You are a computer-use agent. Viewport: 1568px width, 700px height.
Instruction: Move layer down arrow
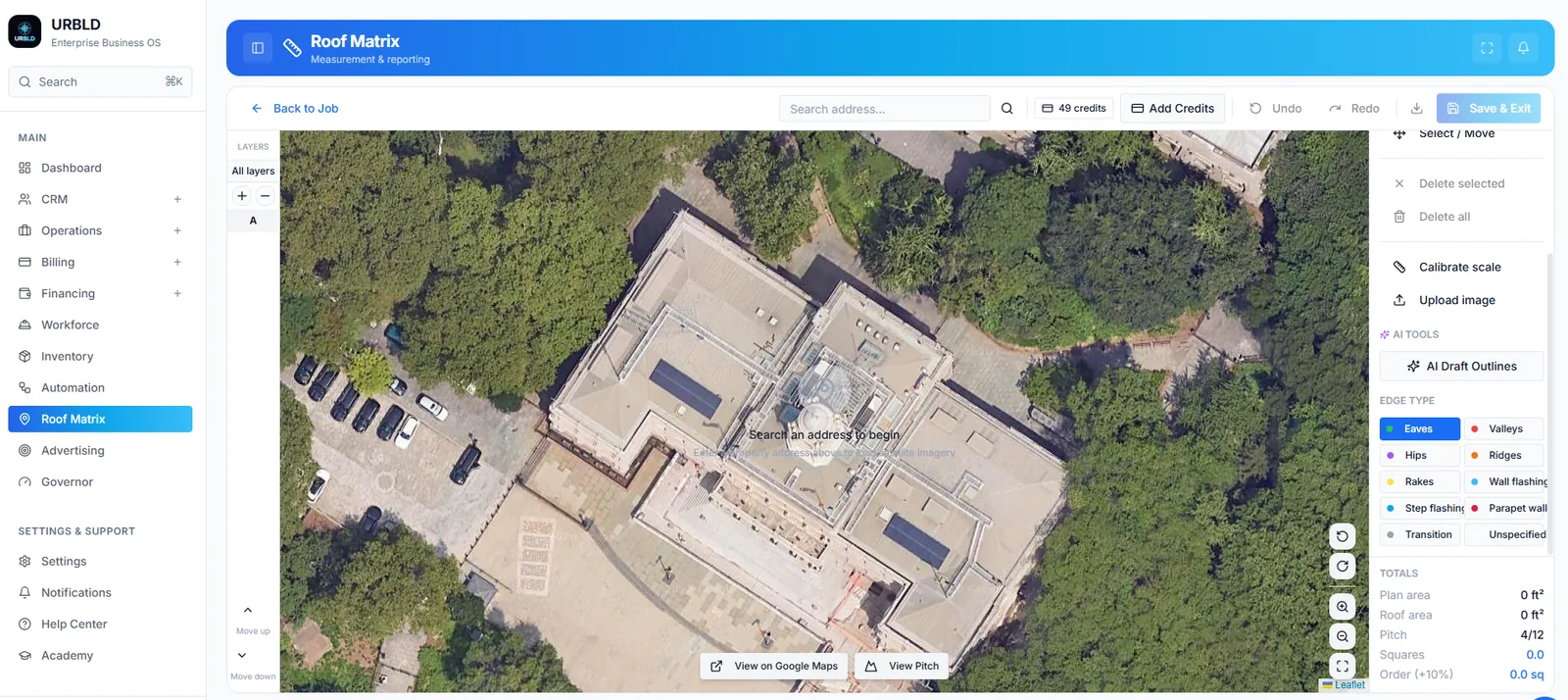[242, 655]
